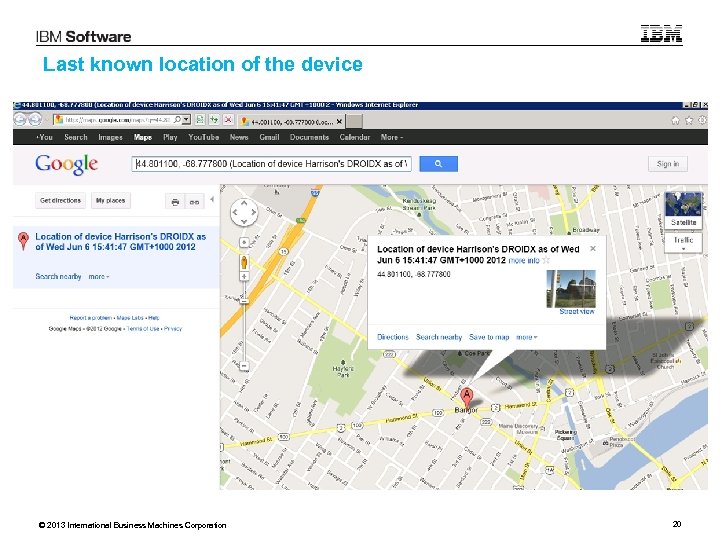Expand the More menu in Google bar
720x540 pixels.
pyautogui.click(x=392, y=137)
